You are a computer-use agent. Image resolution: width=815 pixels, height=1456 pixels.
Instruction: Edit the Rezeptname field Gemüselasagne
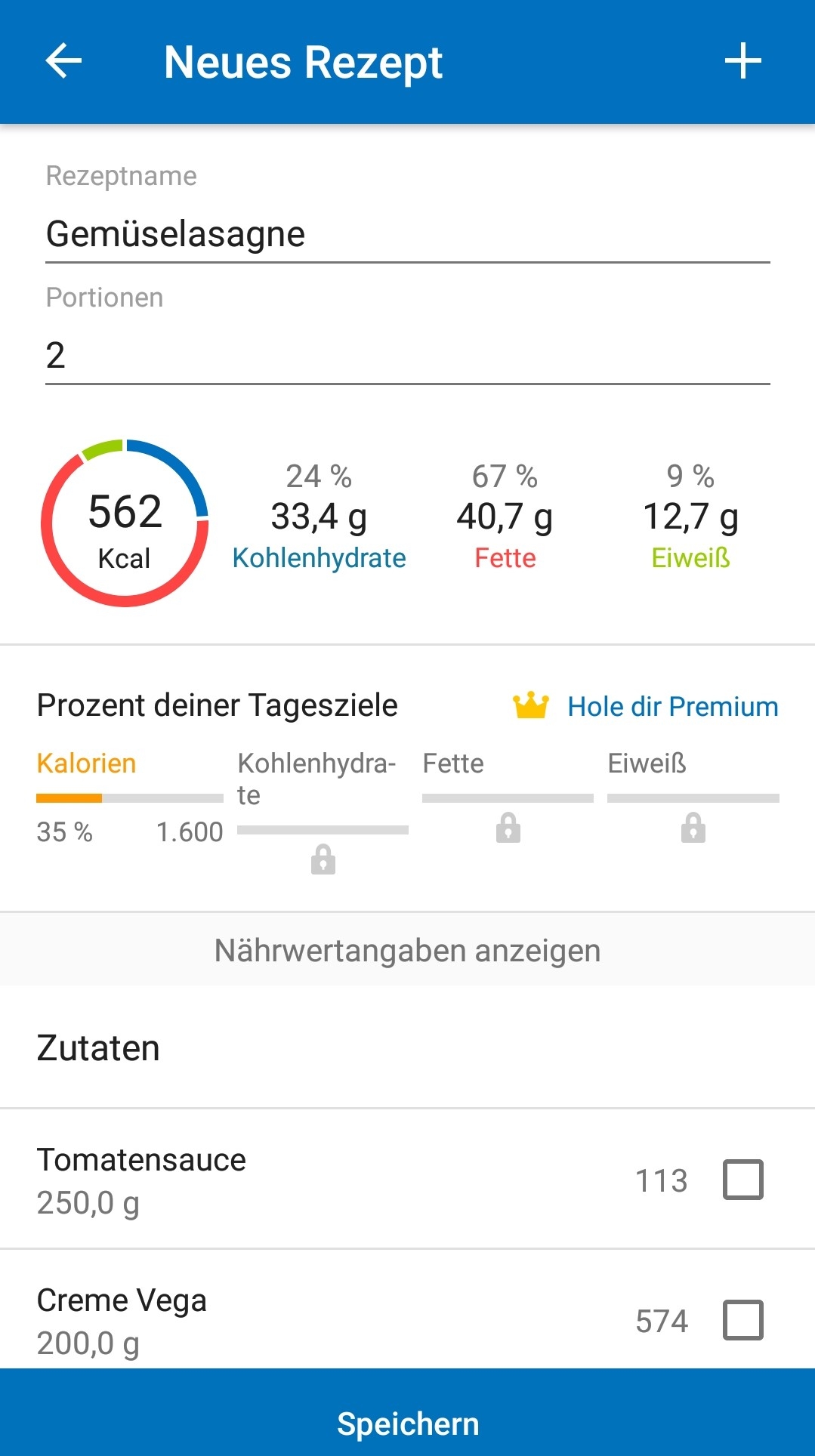coord(407,234)
